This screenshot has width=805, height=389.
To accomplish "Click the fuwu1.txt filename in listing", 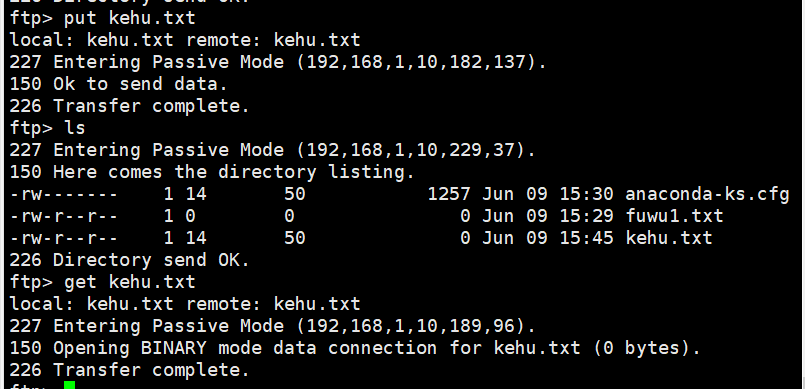I will (x=674, y=216).
